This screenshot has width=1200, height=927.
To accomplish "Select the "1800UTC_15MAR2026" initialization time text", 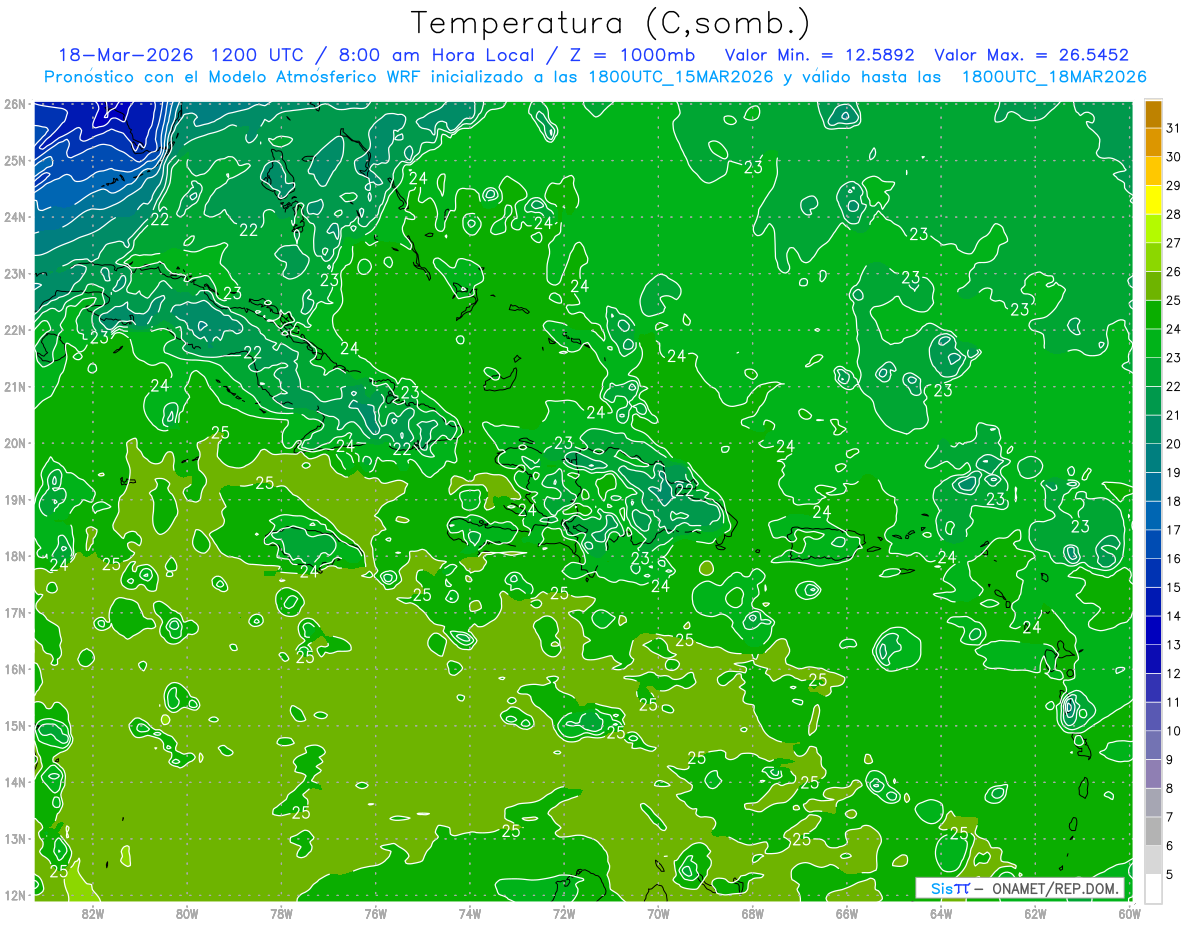I will click(x=677, y=77).
